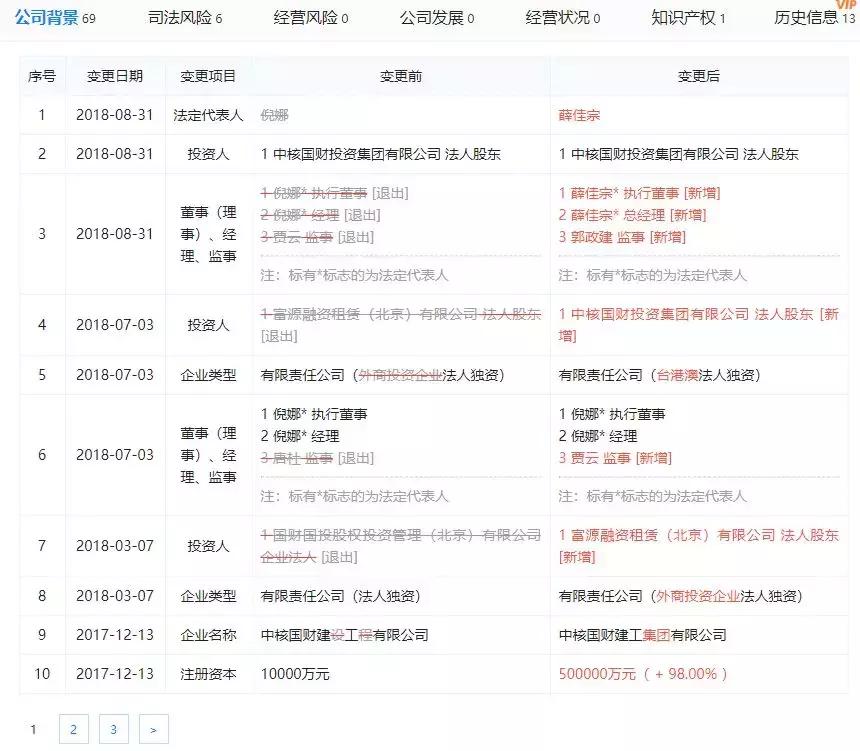Go to page 3 of the change records
The image size is (860, 751).
coord(113,730)
